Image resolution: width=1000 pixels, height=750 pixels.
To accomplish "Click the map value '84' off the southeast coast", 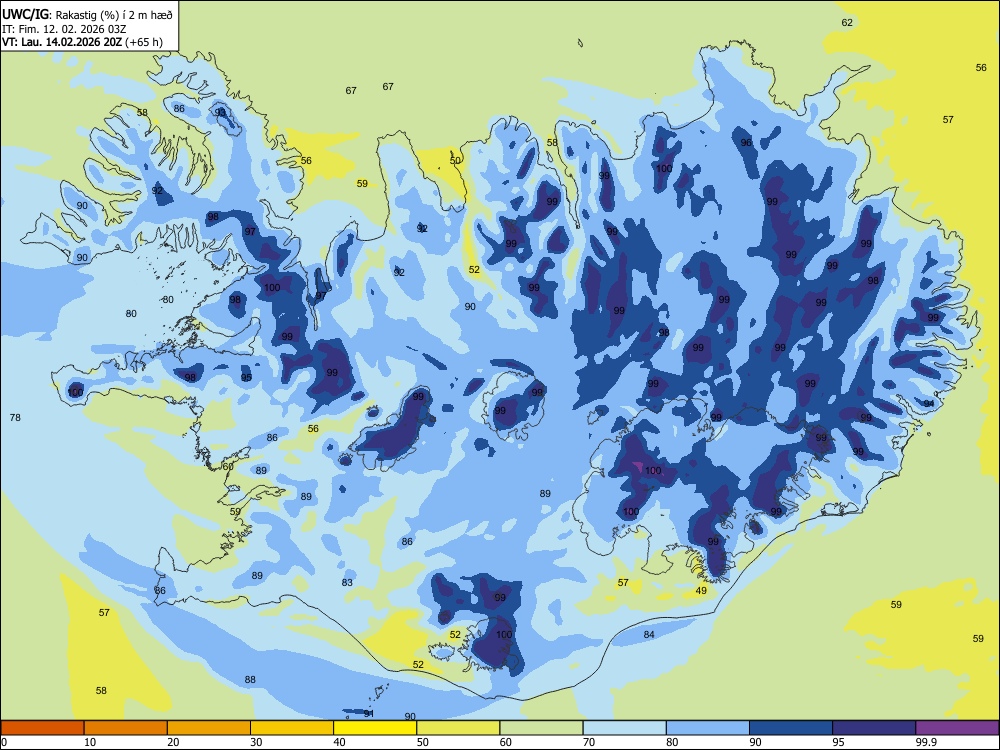I will tap(649, 635).
